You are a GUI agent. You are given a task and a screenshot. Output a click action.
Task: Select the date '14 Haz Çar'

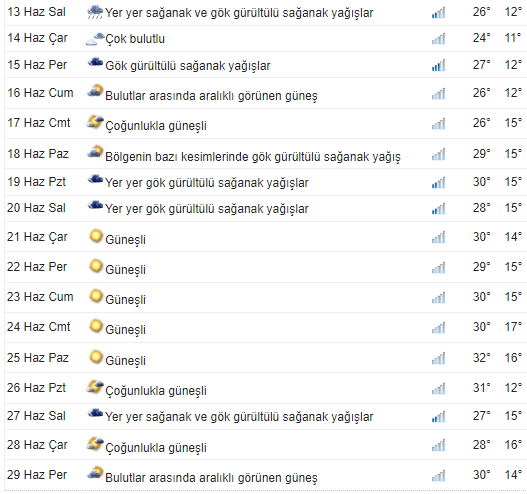coord(37,38)
